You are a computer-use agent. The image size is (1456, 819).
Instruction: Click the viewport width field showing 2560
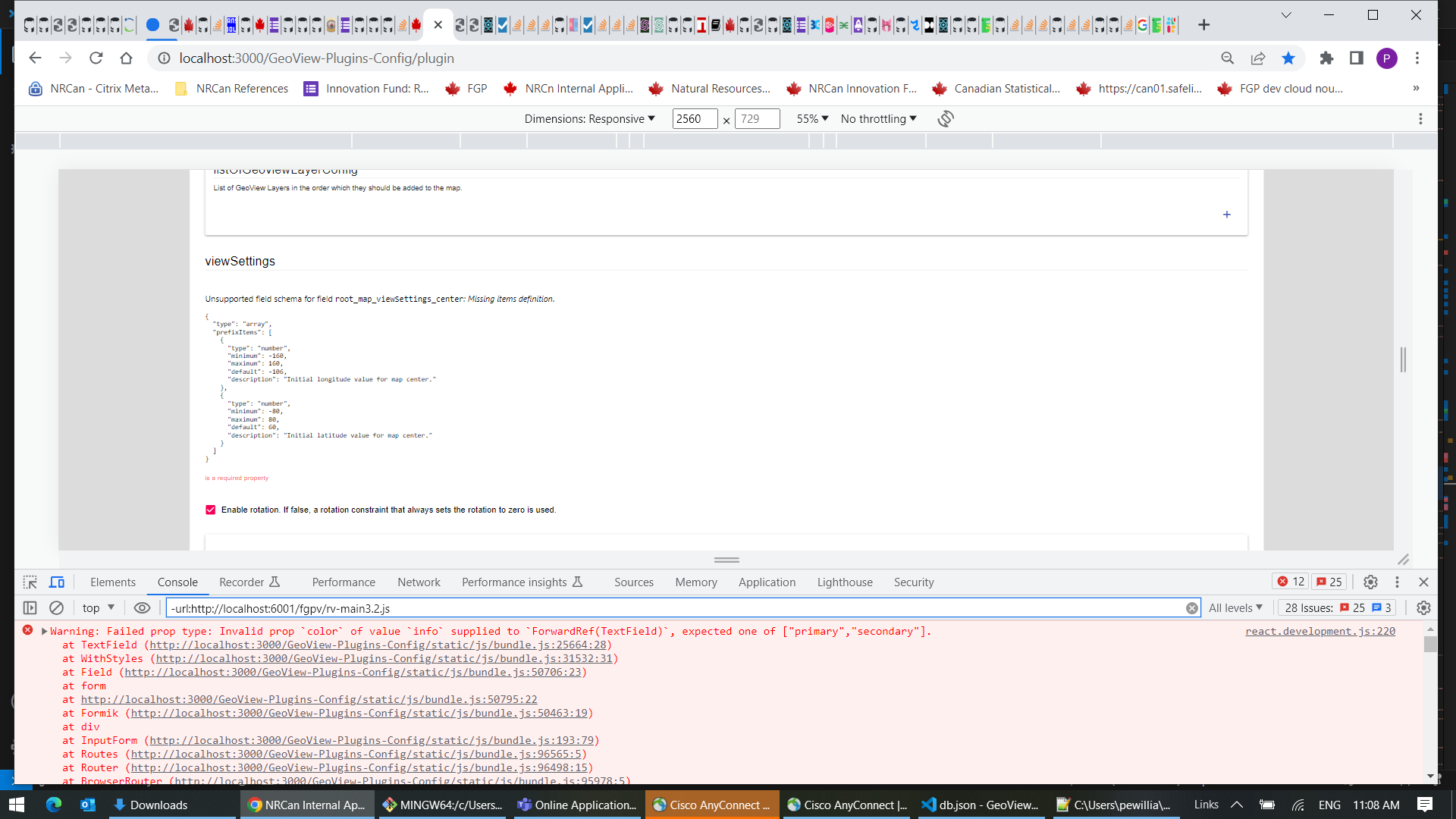(694, 118)
